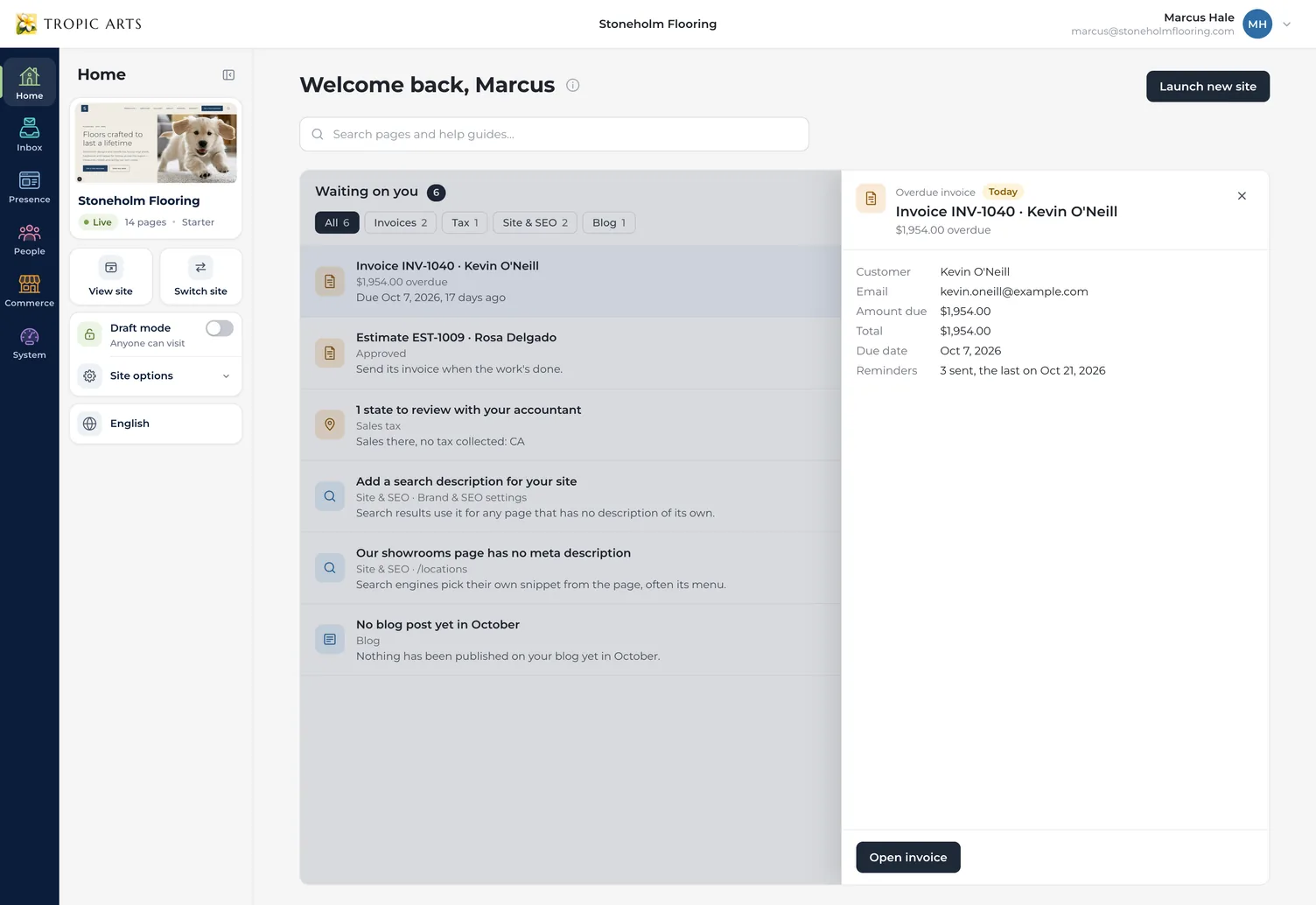Select the All 6 filter tab
The image size is (1316, 905).
click(x=337, y=222)
